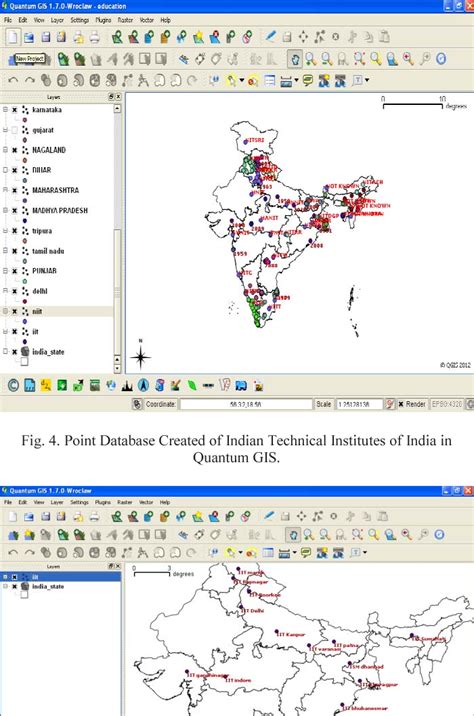Click Toggle Editing pencil icon in education window
This screenshot has width=474, height=716.
tap(270, 37)
